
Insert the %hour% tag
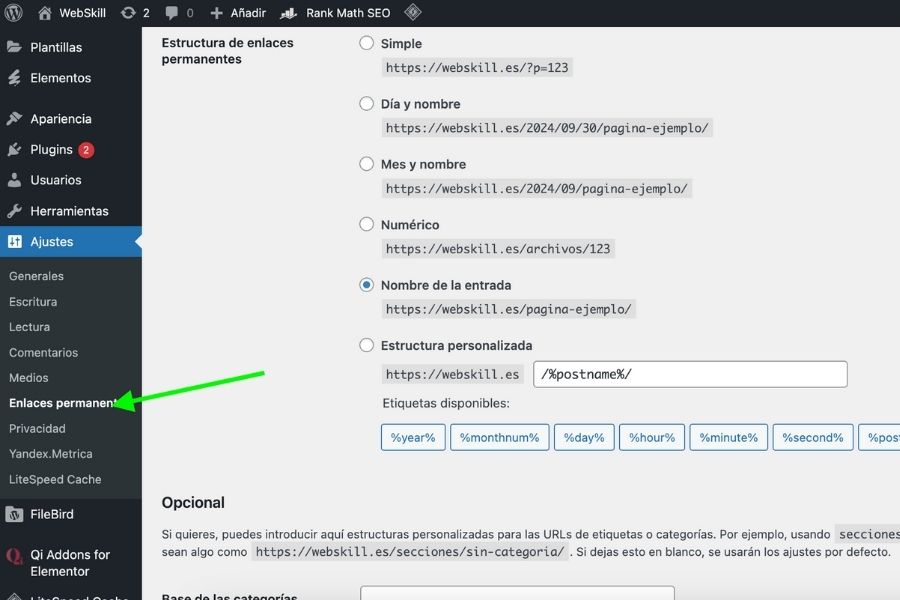click(x=651, y=438)
